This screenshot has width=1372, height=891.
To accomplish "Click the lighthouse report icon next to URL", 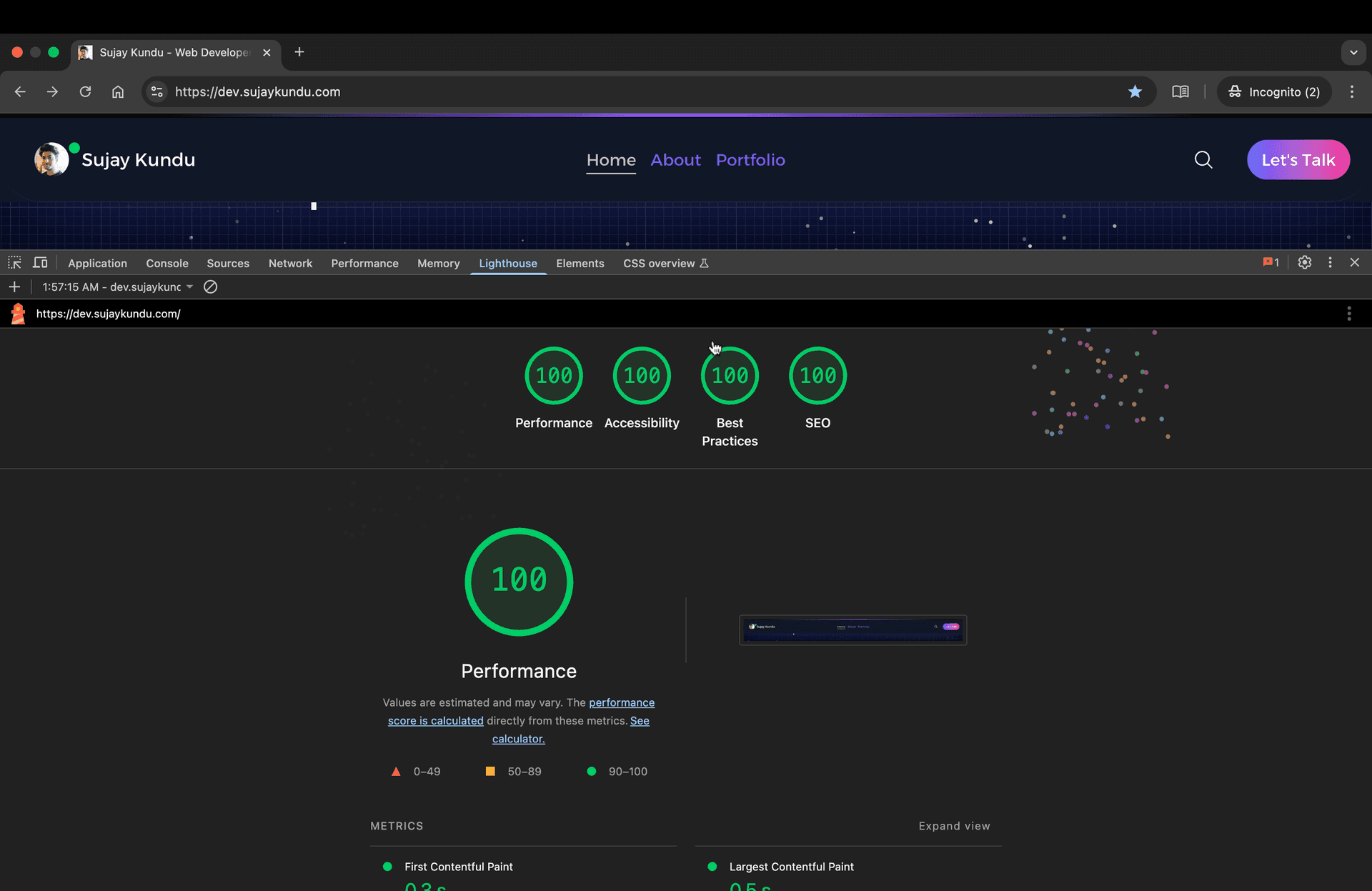I will click(x=18, y=313).
